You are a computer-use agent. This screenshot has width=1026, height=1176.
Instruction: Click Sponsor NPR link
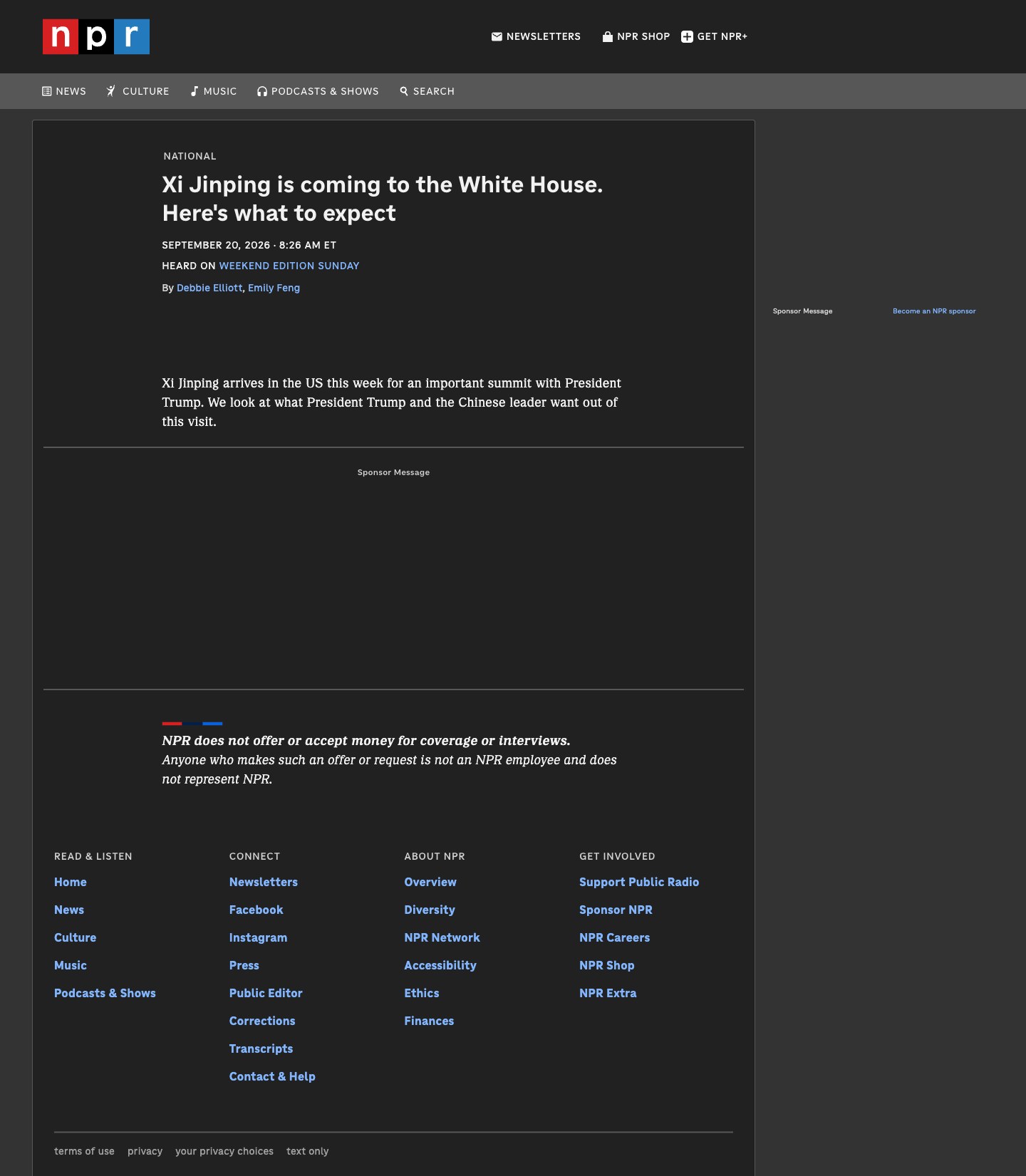point(616,910)
